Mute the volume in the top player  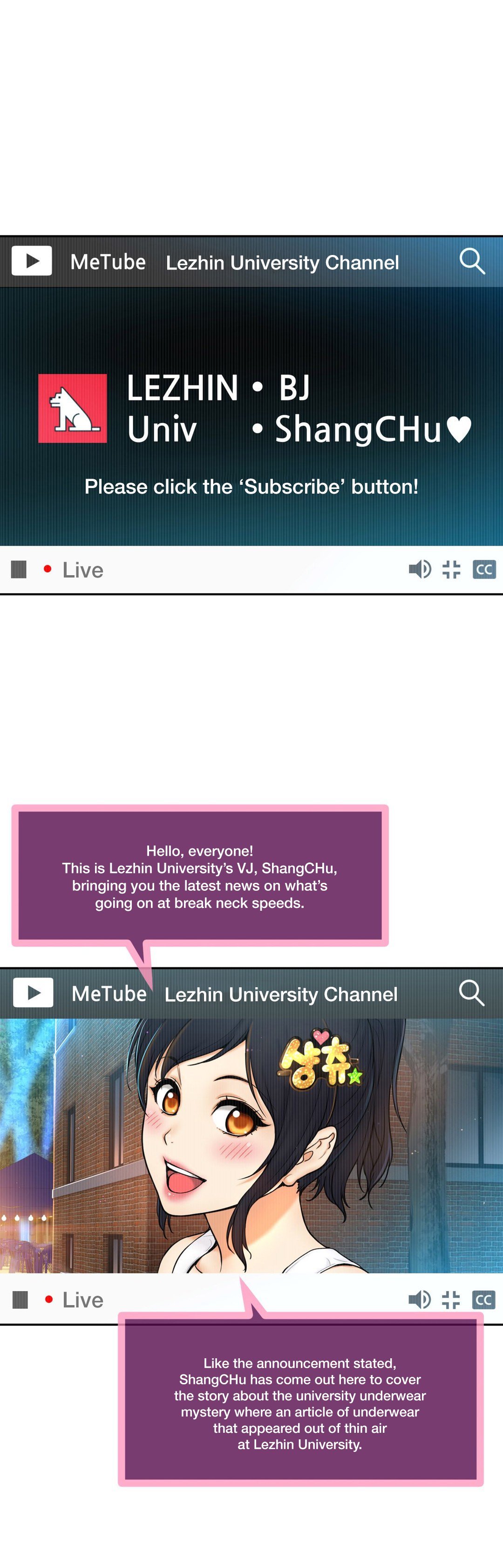420,569
